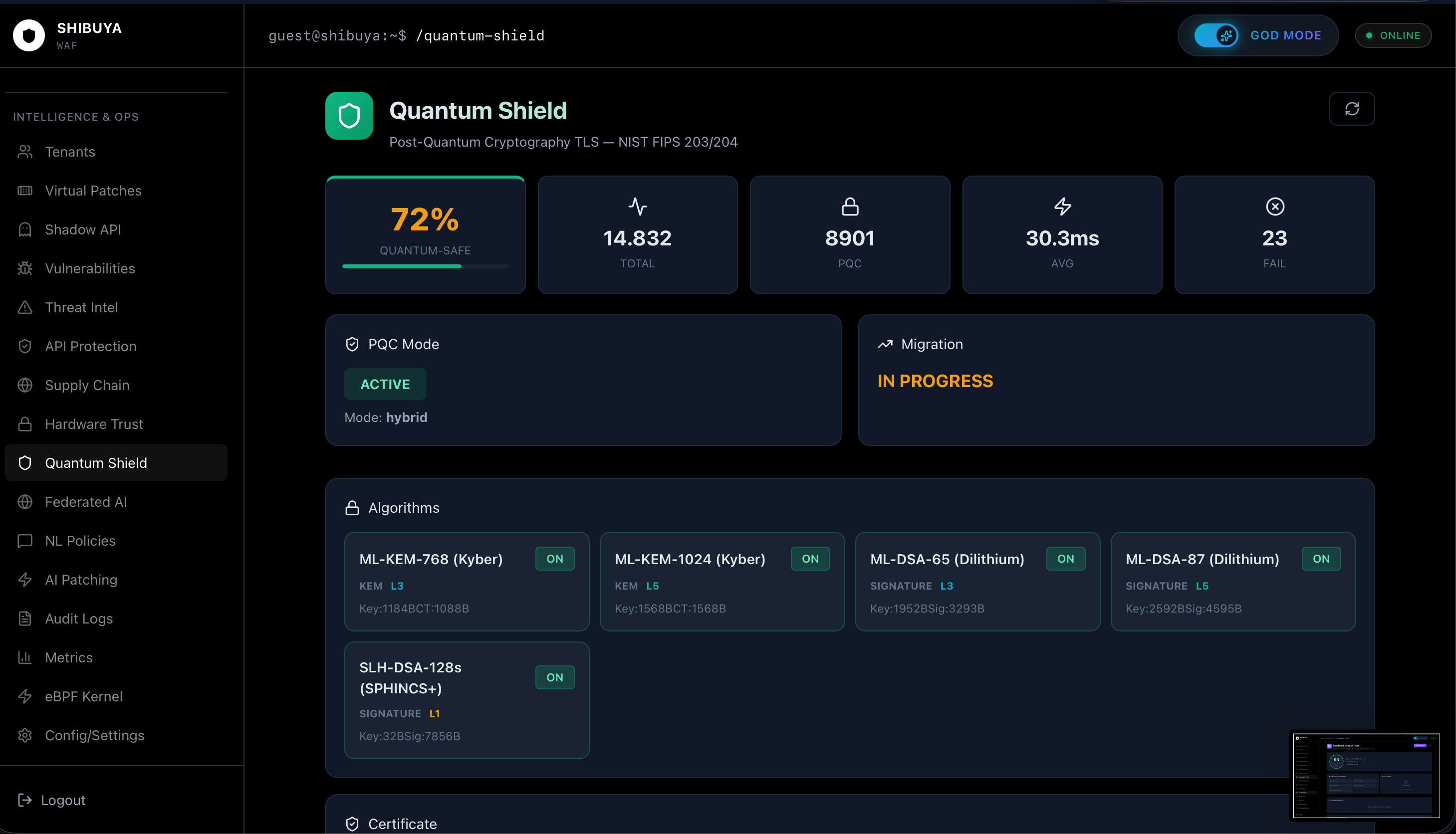Click the Metrics bar chart icon
This screenshot has height=834, width=1456.
tap(24, 657)
